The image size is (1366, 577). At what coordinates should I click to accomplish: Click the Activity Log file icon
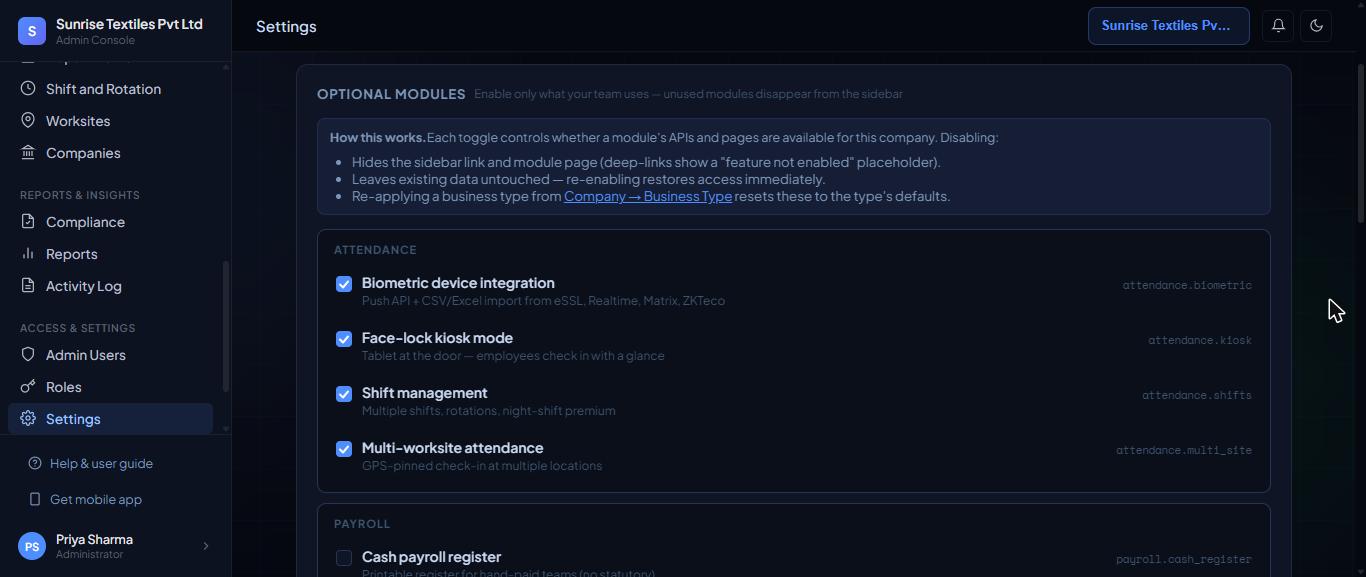point(28,286)
